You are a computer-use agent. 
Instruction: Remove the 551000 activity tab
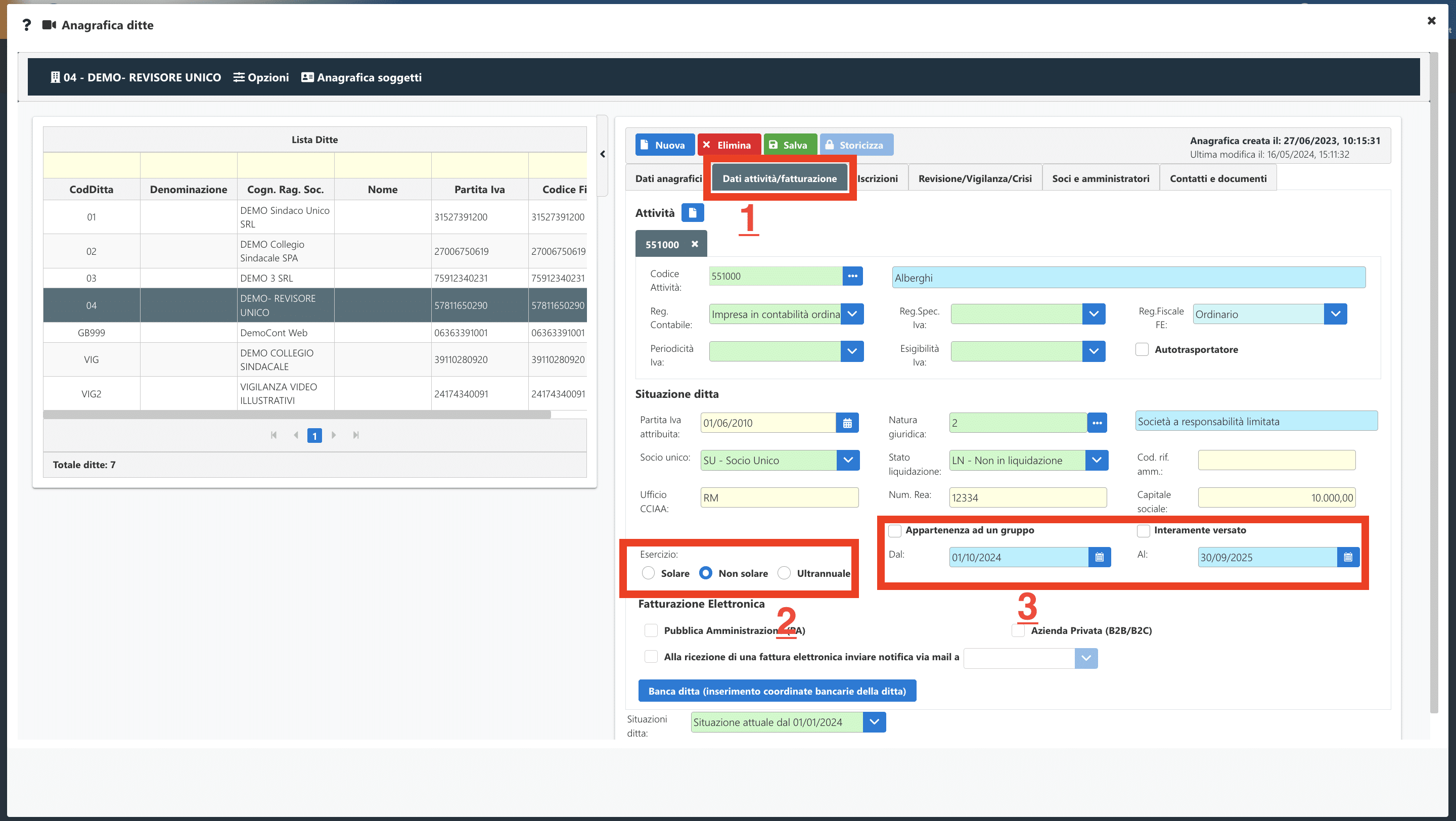pos(695,244)
